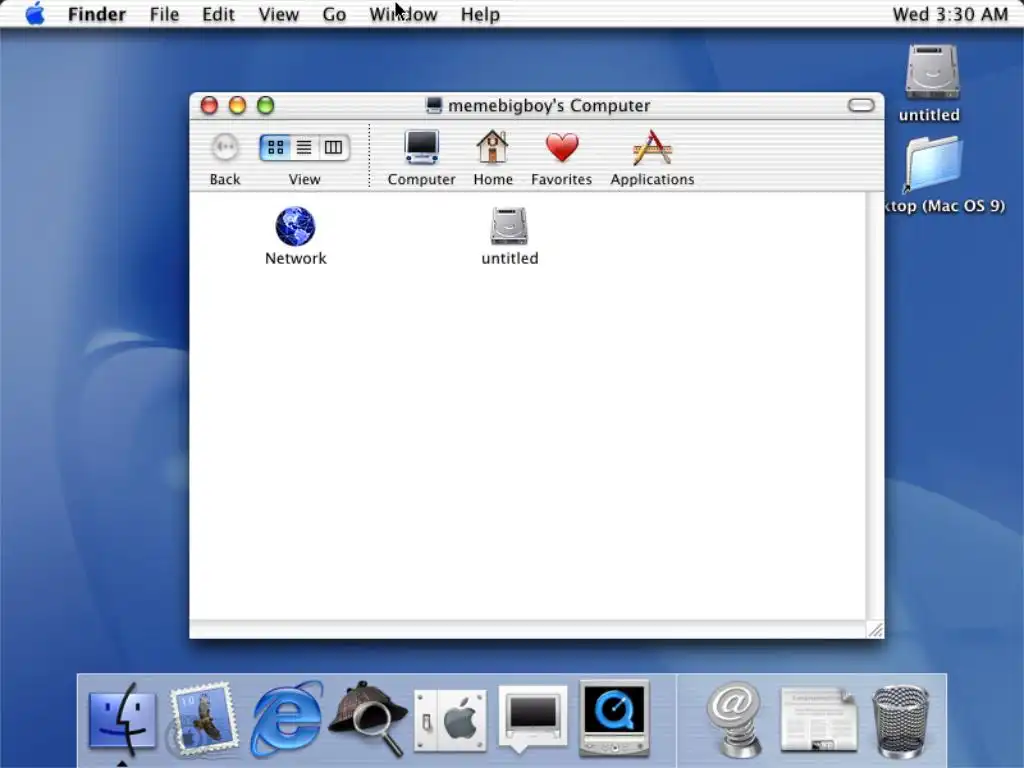This screenshot has height=768, width=1024.
Task: Launch QuickTime Player from the Dock
Action: pyautogui.click(x=614, y=718)
